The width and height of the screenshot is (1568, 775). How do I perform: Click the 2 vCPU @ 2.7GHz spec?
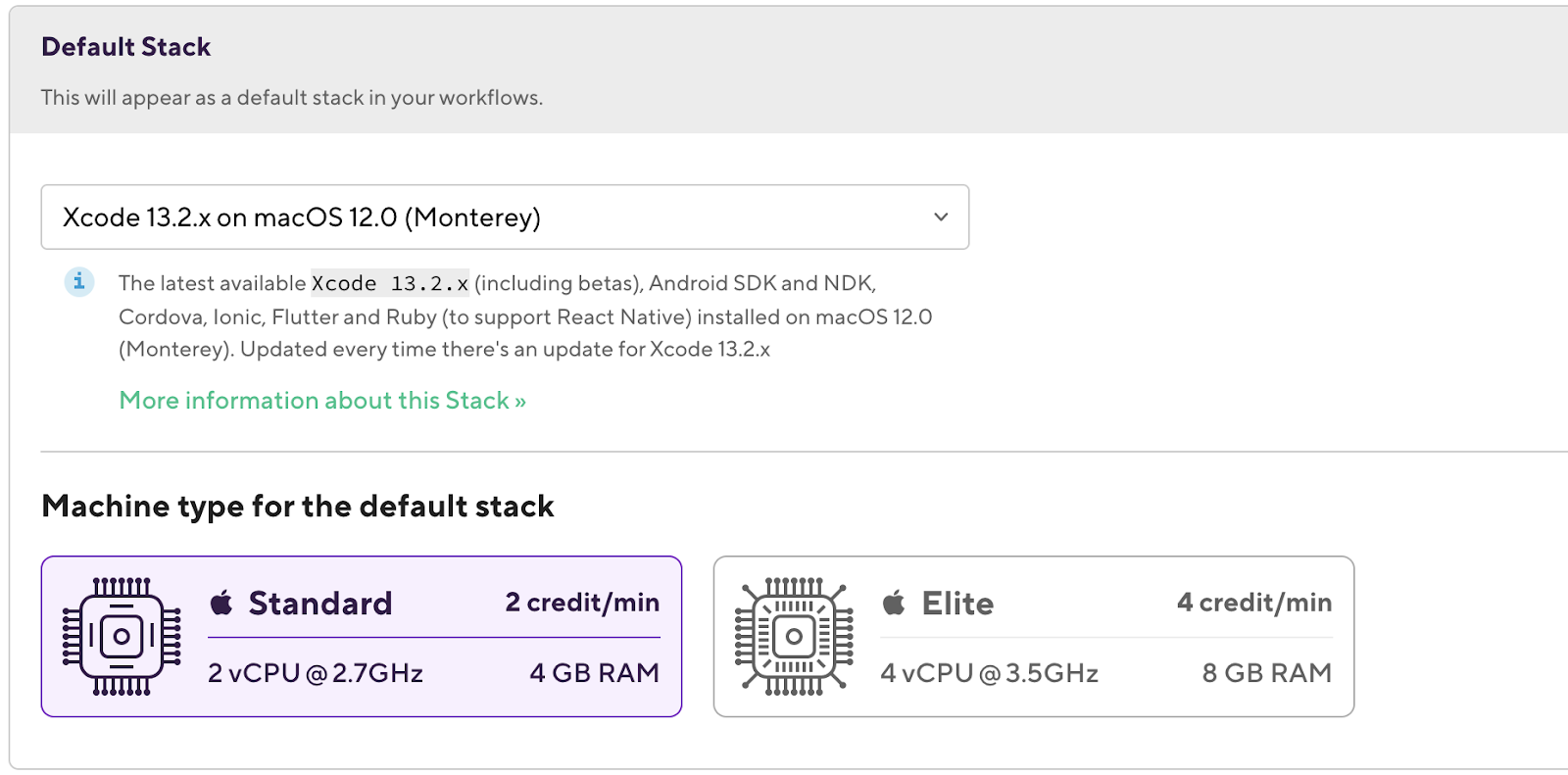316,673
